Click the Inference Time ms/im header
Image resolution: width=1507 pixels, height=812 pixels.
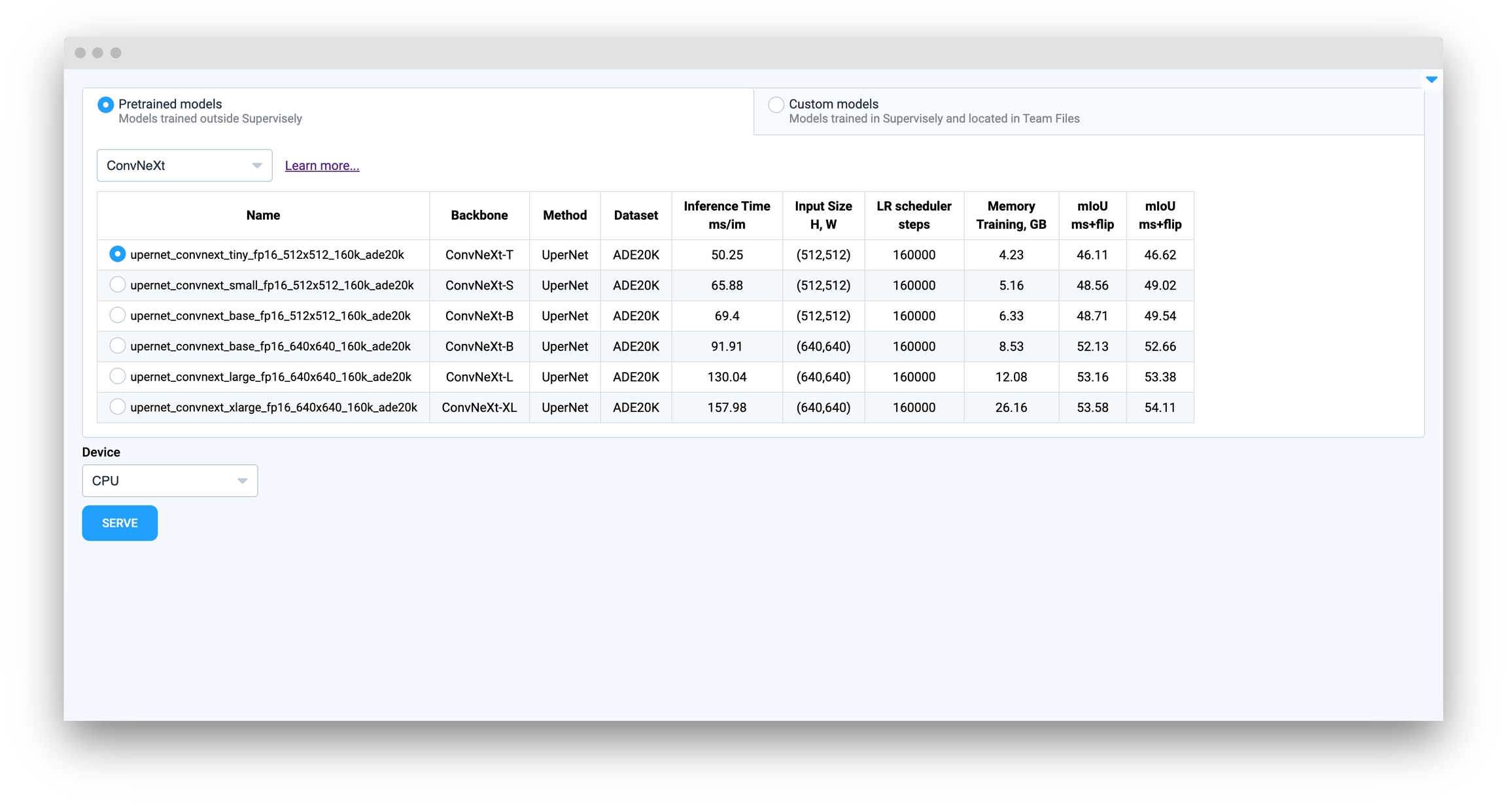pyautogui.click(x=727, y=215)
